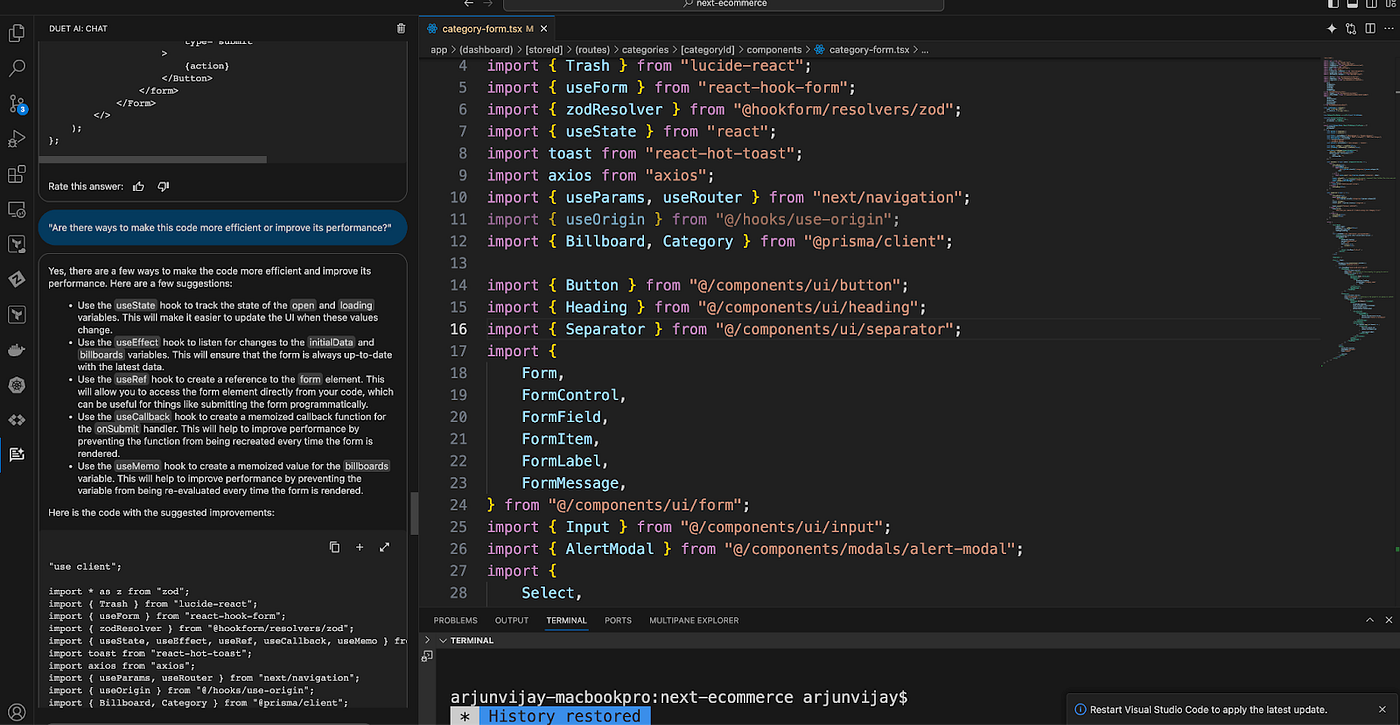
Task: Go back with the title bar left arrow
Action: 470,4
